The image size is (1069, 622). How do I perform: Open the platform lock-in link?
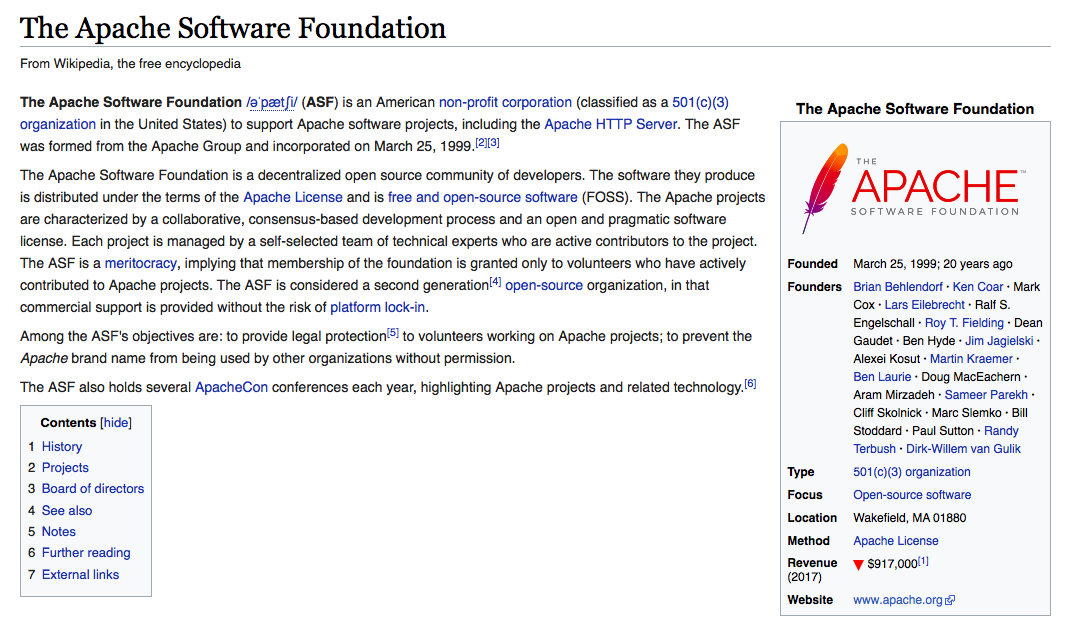click(378, 307)
